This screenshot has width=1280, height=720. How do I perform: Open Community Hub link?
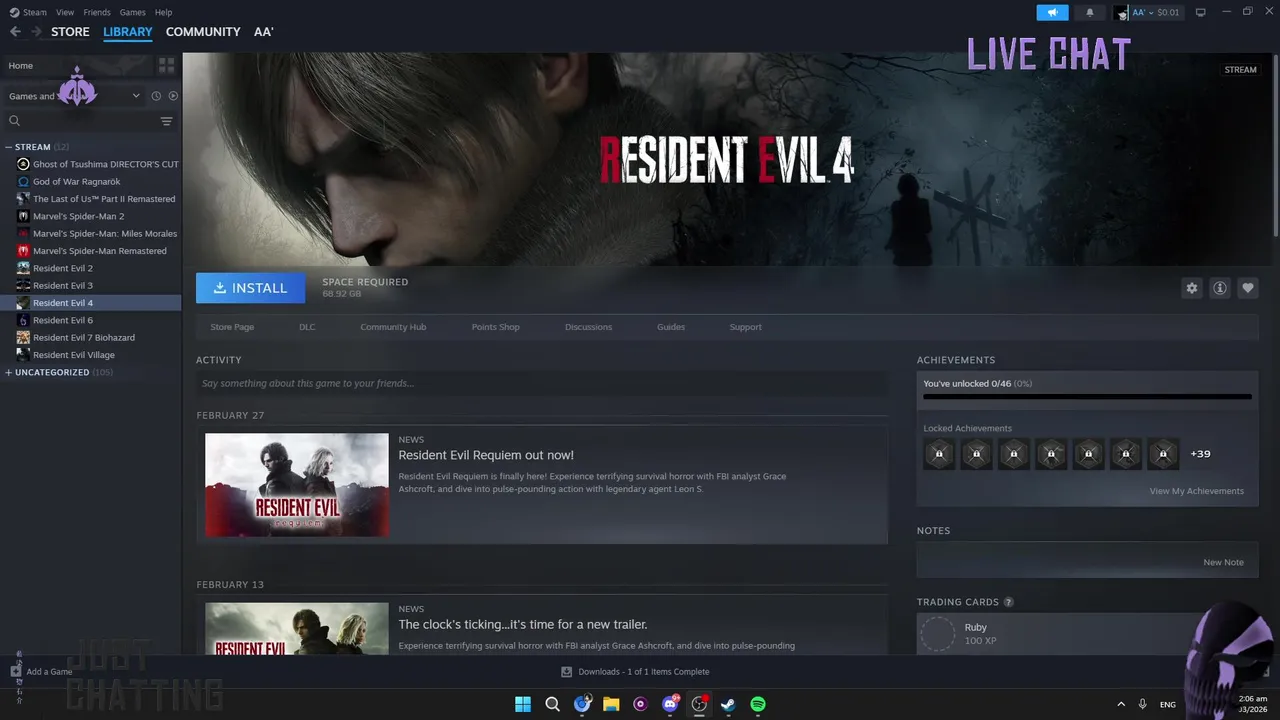[393, 327]
